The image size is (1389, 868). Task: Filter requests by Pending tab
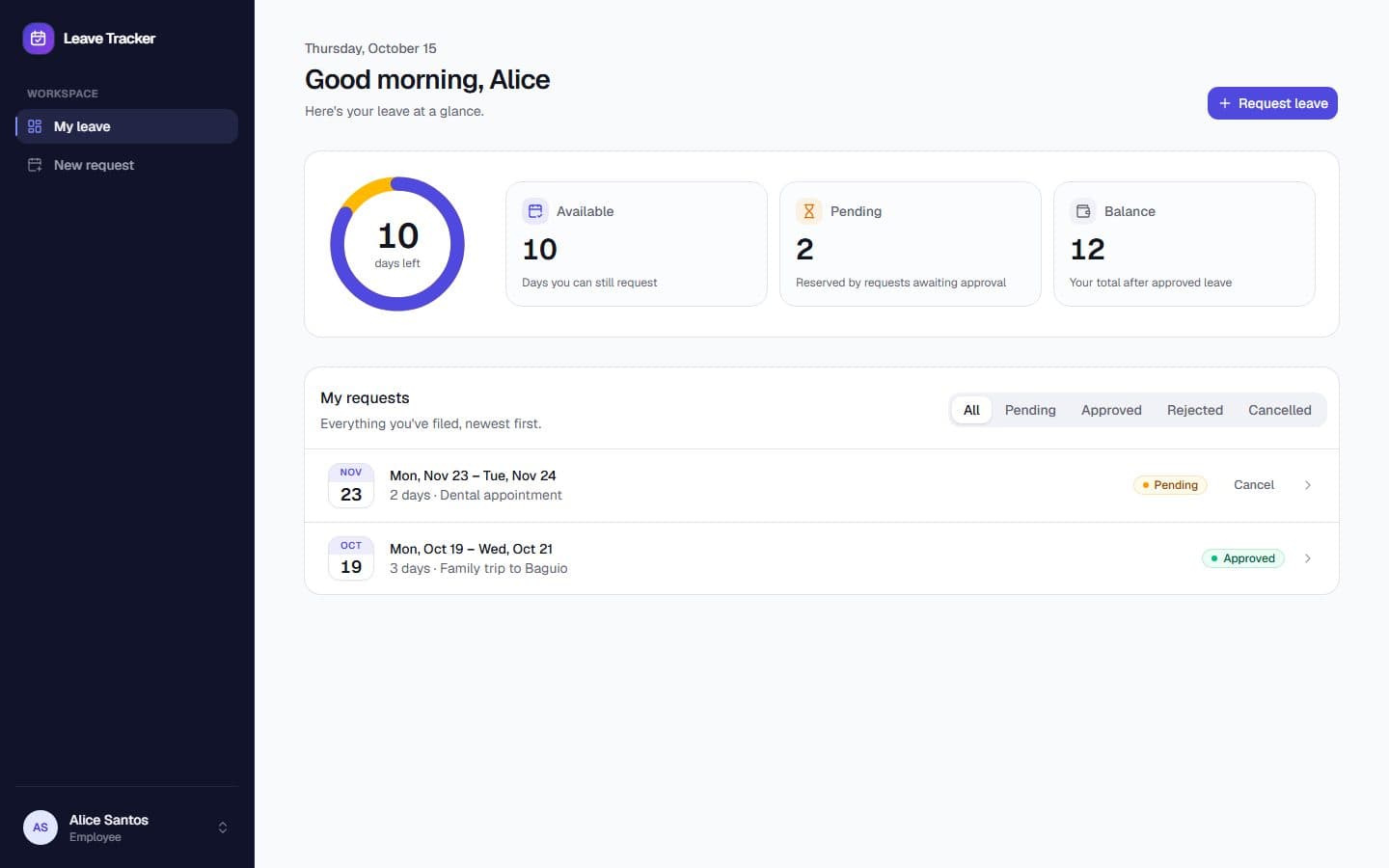(1030, 410)
